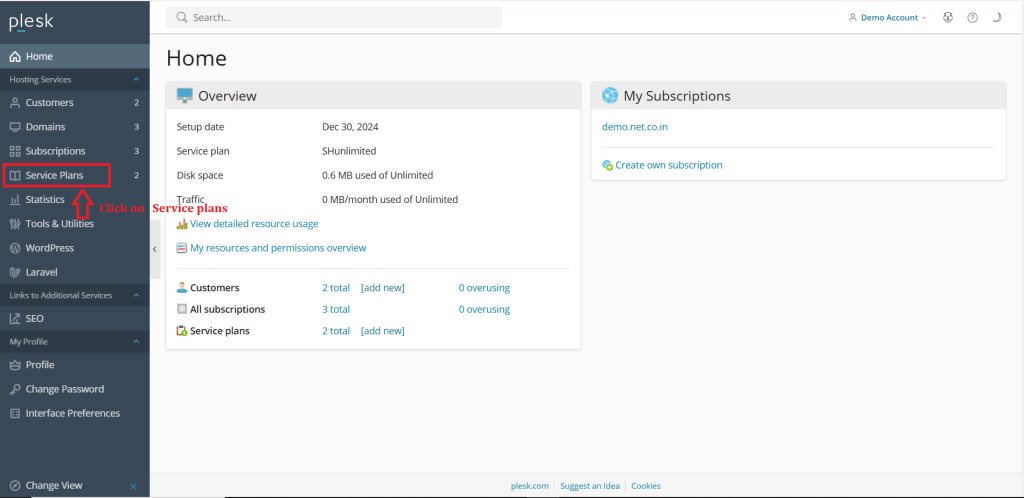This screenshot has height=498, width=1024.
Task: Click View detailed resource usage link
Action: point(254,224)
